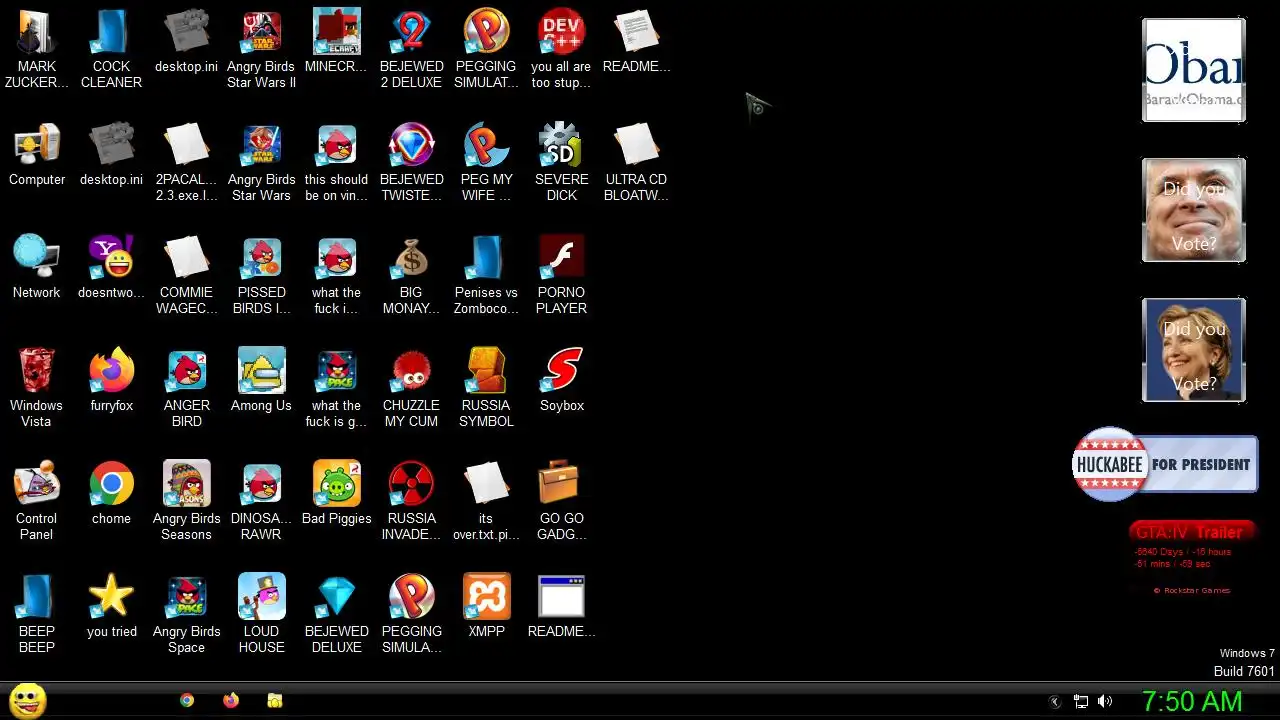Select BEJEWED 2 DELUXE icon
1280x720 pixels.
pos(411,48)
